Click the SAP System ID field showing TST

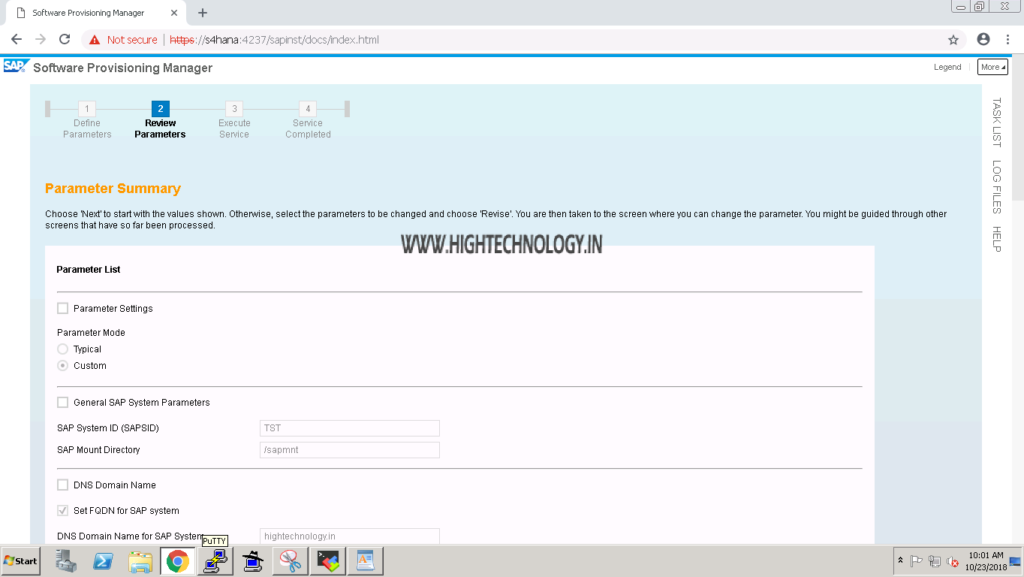[349, 428]
